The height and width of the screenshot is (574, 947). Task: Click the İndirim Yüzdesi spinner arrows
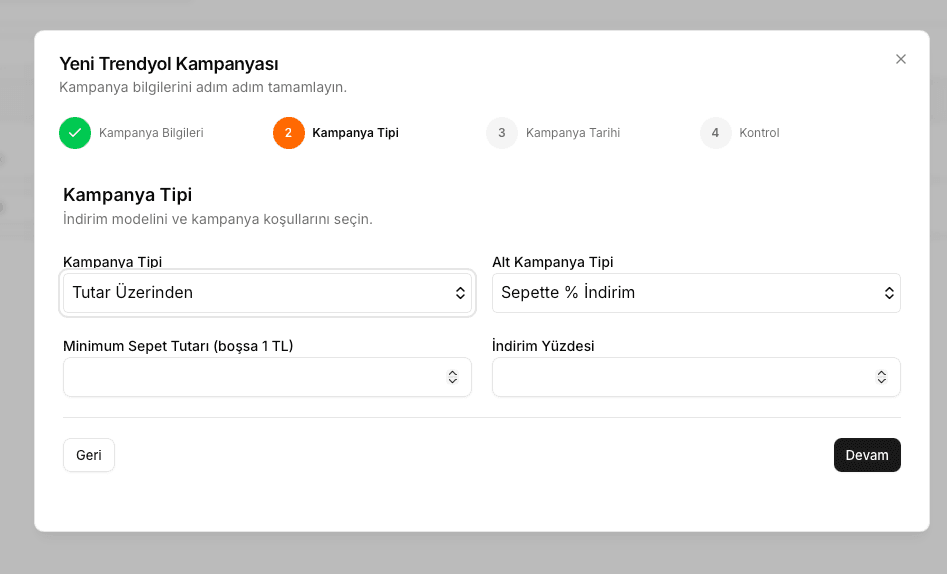[882, 377]
